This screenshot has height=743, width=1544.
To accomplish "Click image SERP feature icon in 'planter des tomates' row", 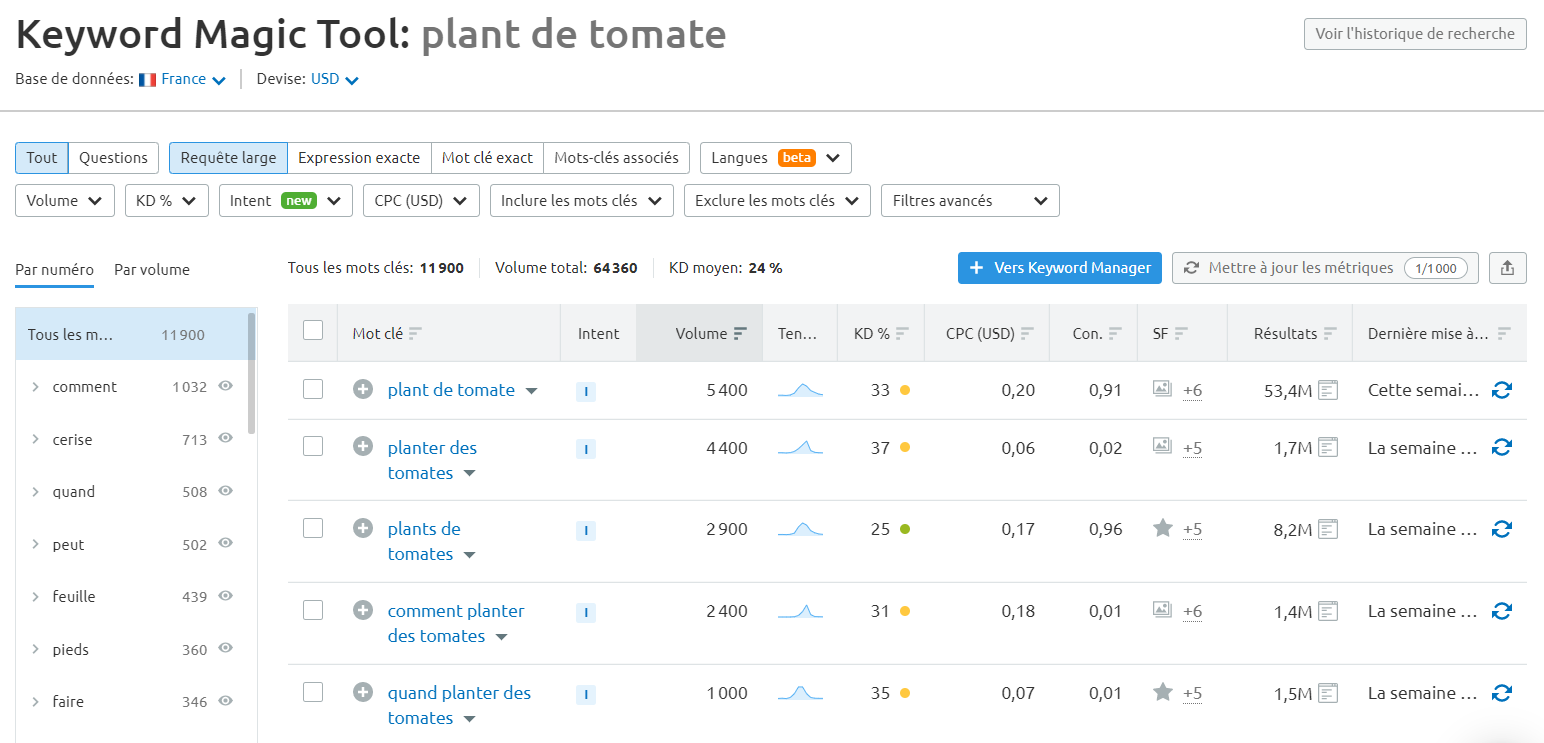I will pos(1162,447).
